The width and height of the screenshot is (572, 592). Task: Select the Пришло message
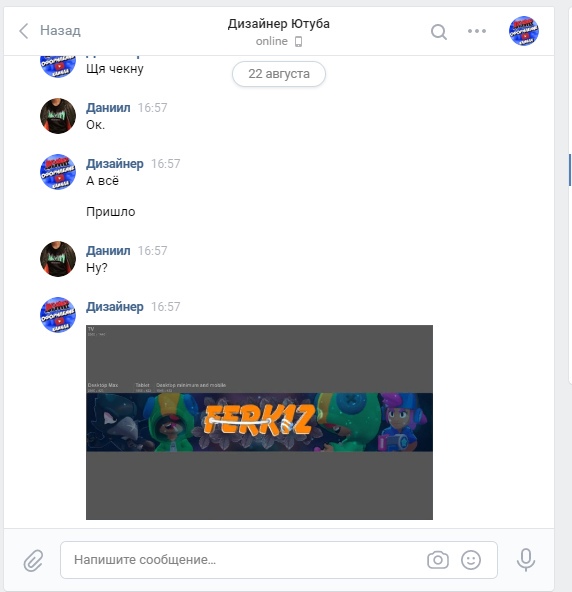(111, 212)
